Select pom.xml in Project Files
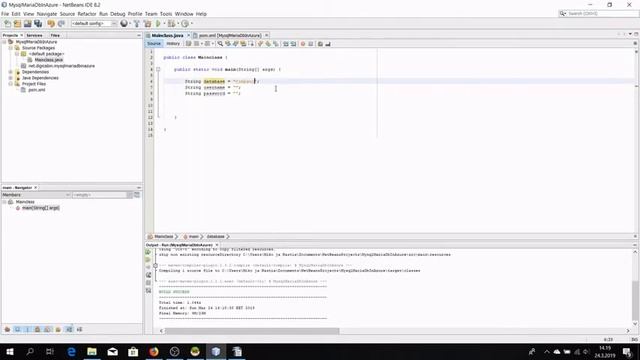This screenshot has width=640, height=360. [36, 90]
